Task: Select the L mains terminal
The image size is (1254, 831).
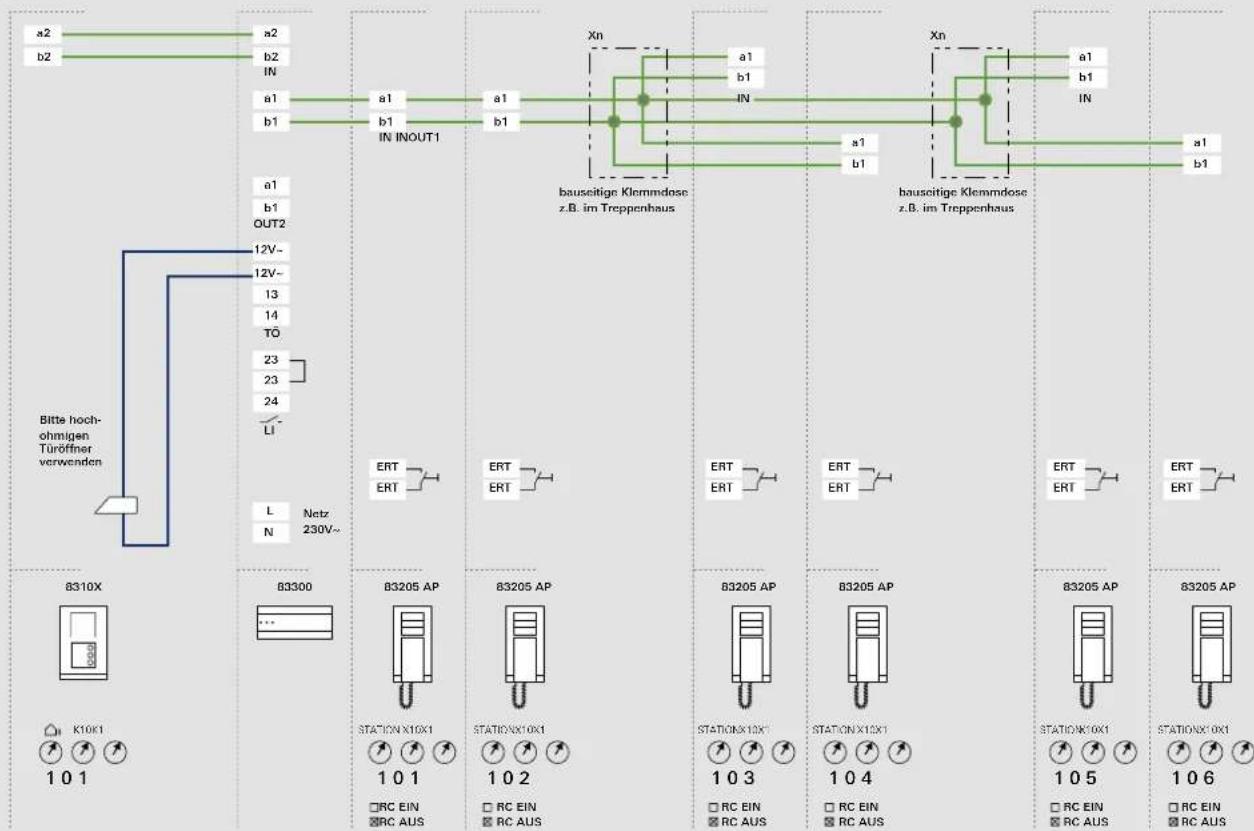Action: point(270,511)
